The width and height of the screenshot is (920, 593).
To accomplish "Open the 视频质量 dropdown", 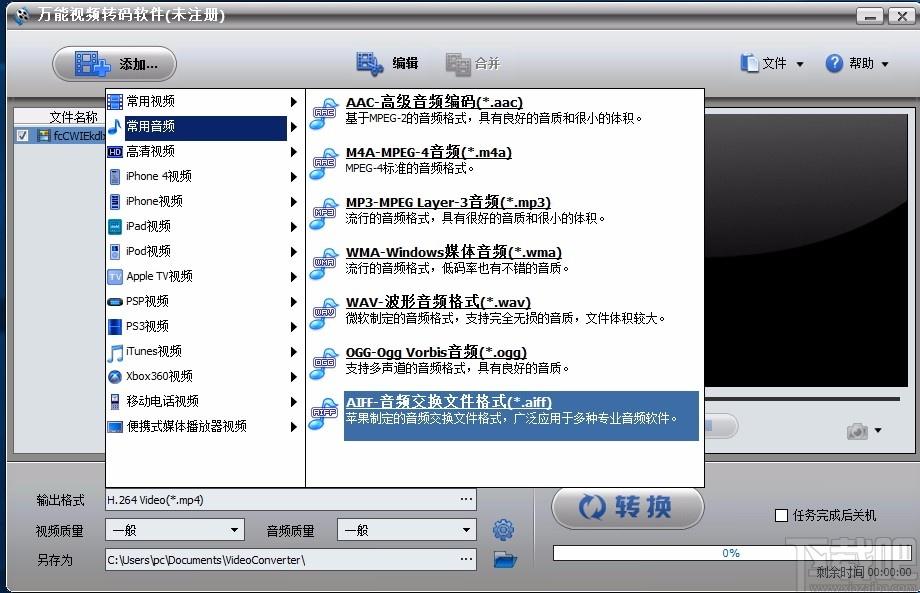I will coord(175,530).
